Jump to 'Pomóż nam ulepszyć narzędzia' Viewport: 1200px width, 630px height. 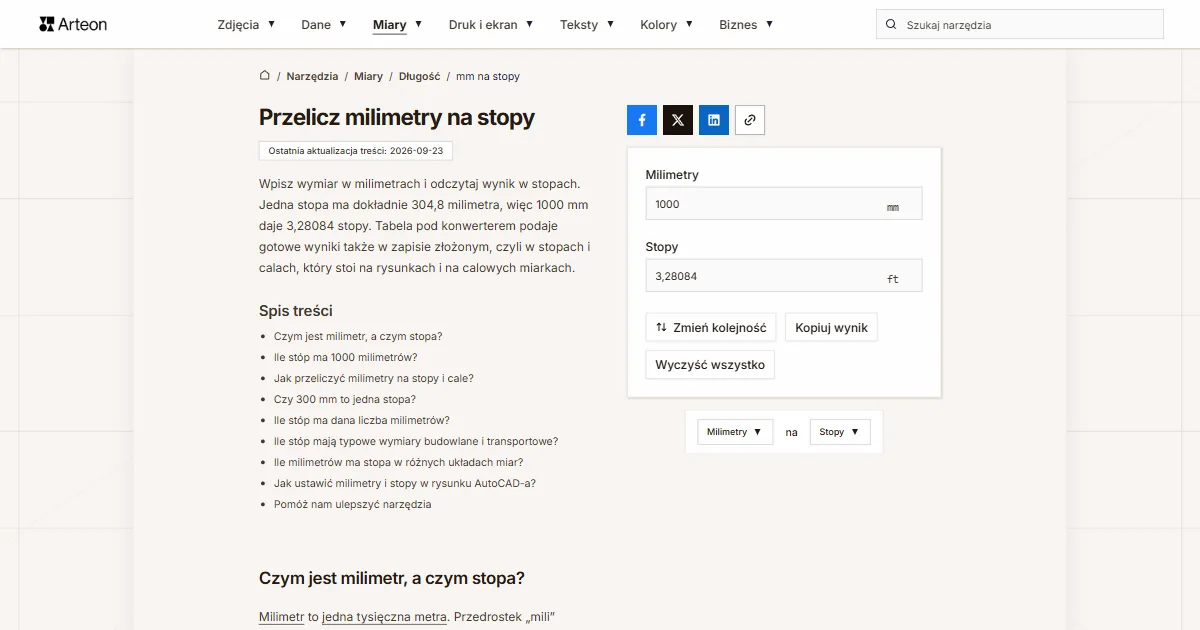pyautogui.click(x=353, y=504)
